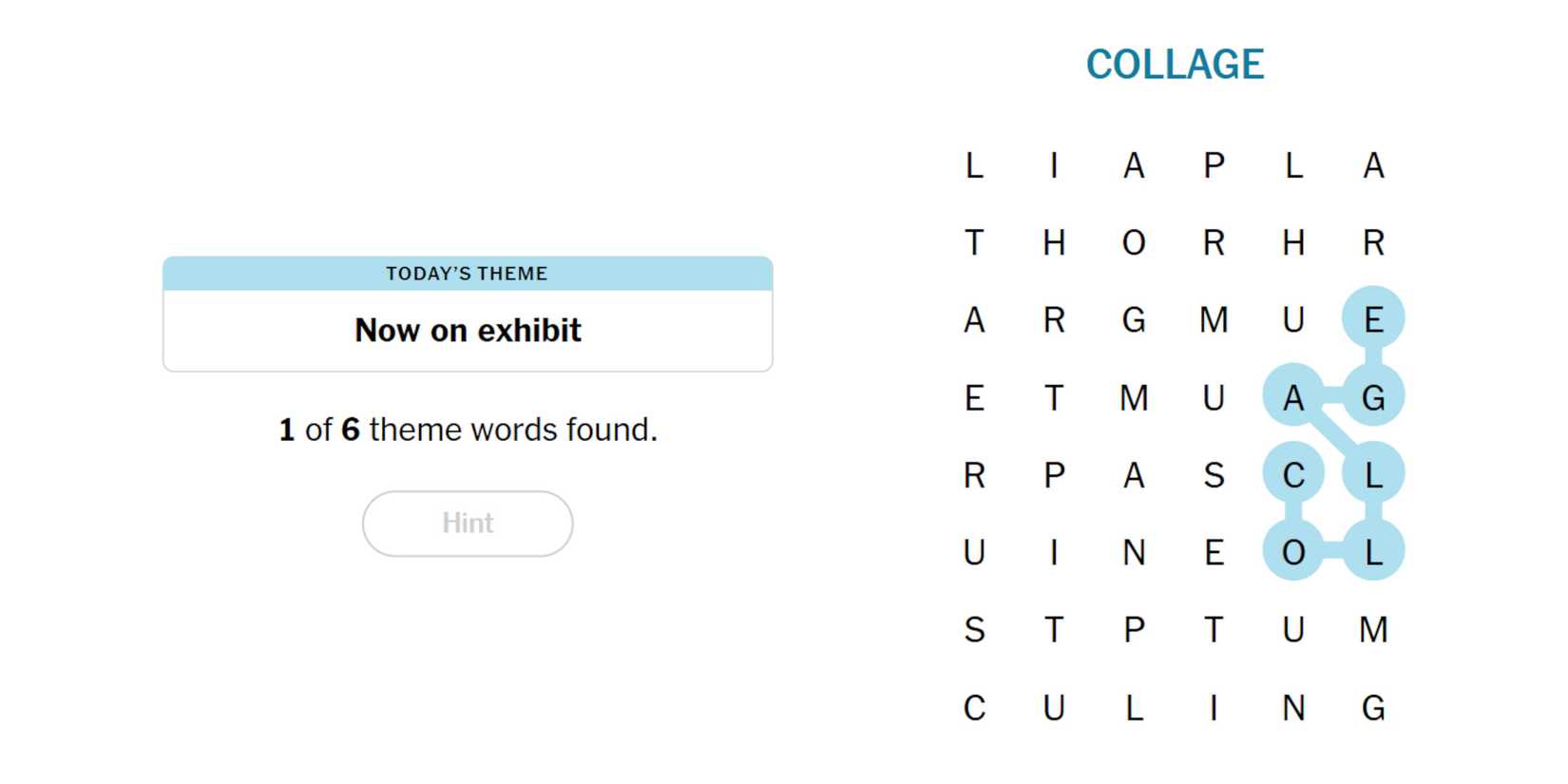
Task: Click the highlighted letter C tile
Action: pyautogui.click(x=1293, y=474)
